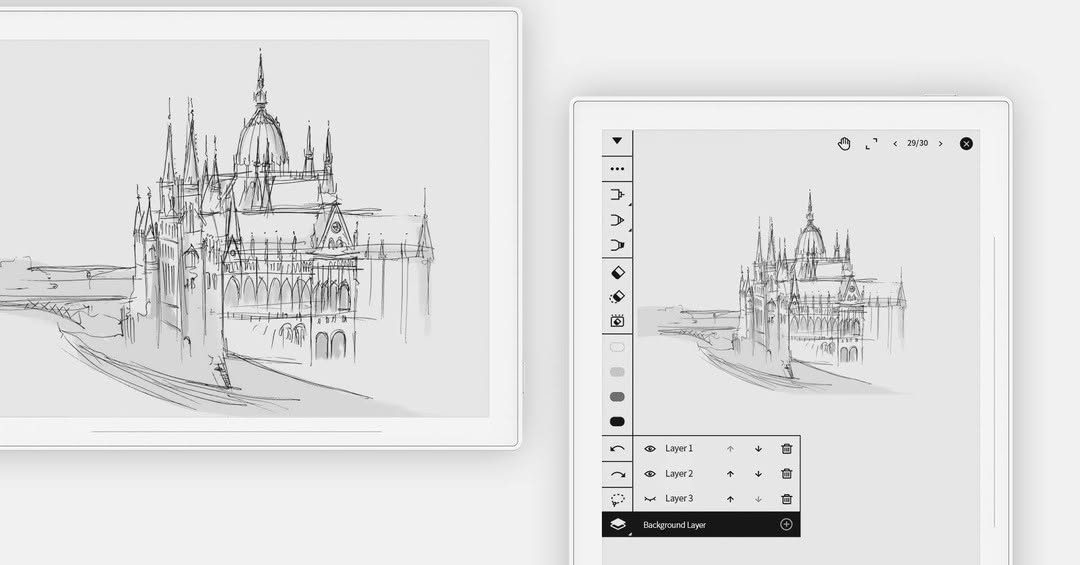
Task: Collapse the toolbar with the top triangle
Action: (617, 141)
